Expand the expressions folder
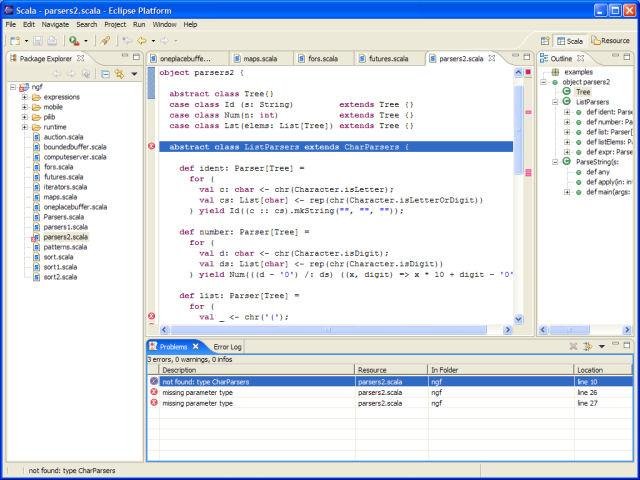The height and width of the screenshot is (480, 640). tap(24, 97)
